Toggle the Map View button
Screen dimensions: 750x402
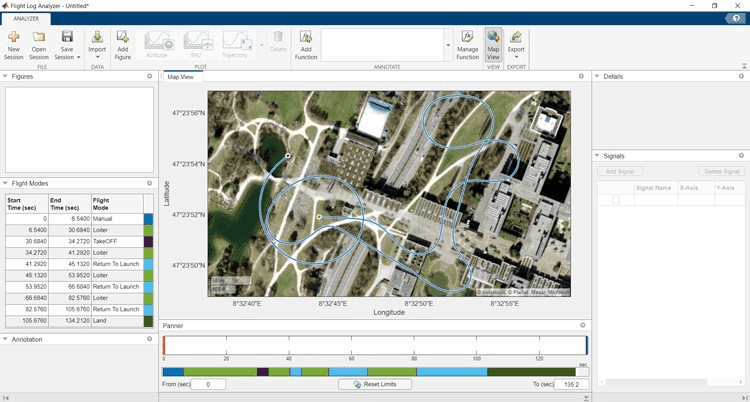point(493,37)
